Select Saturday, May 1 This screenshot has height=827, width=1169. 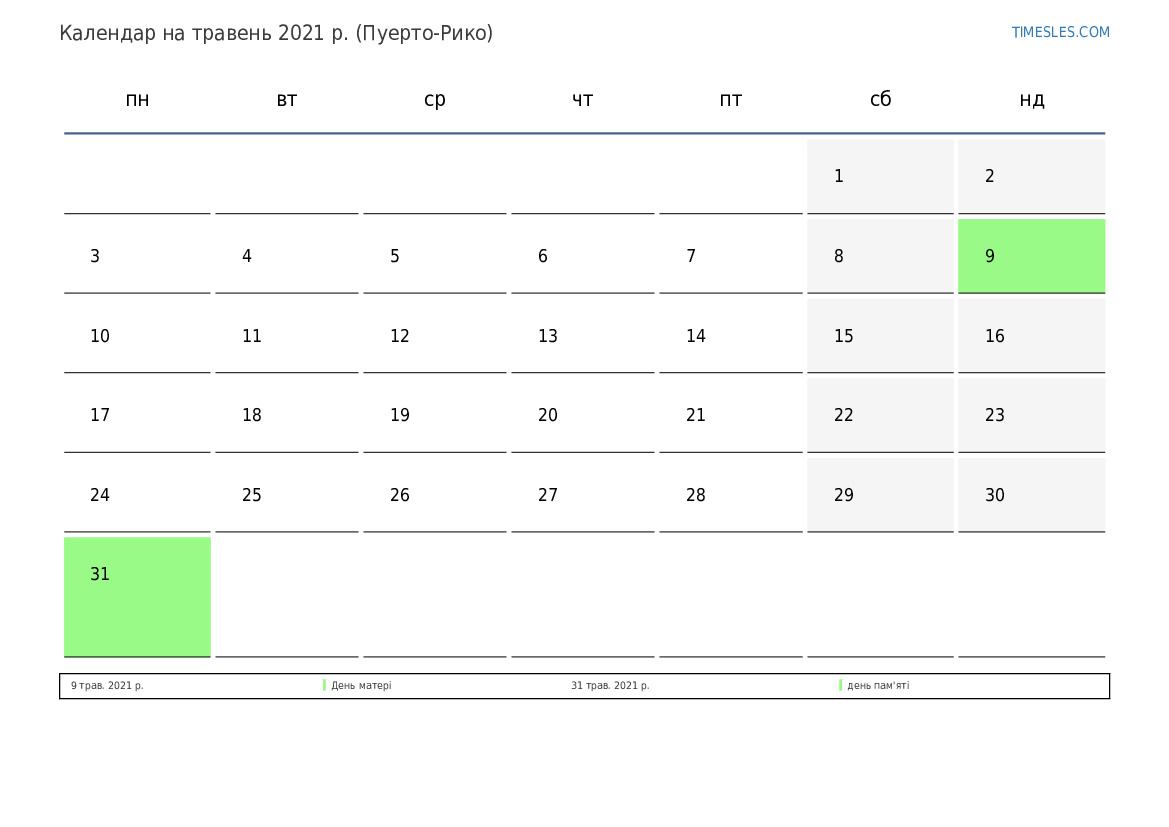click(x=880, y=176)
